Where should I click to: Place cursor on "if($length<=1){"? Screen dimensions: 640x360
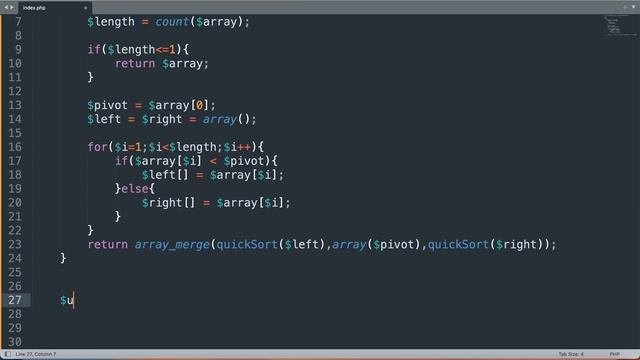tap(138, 49)
